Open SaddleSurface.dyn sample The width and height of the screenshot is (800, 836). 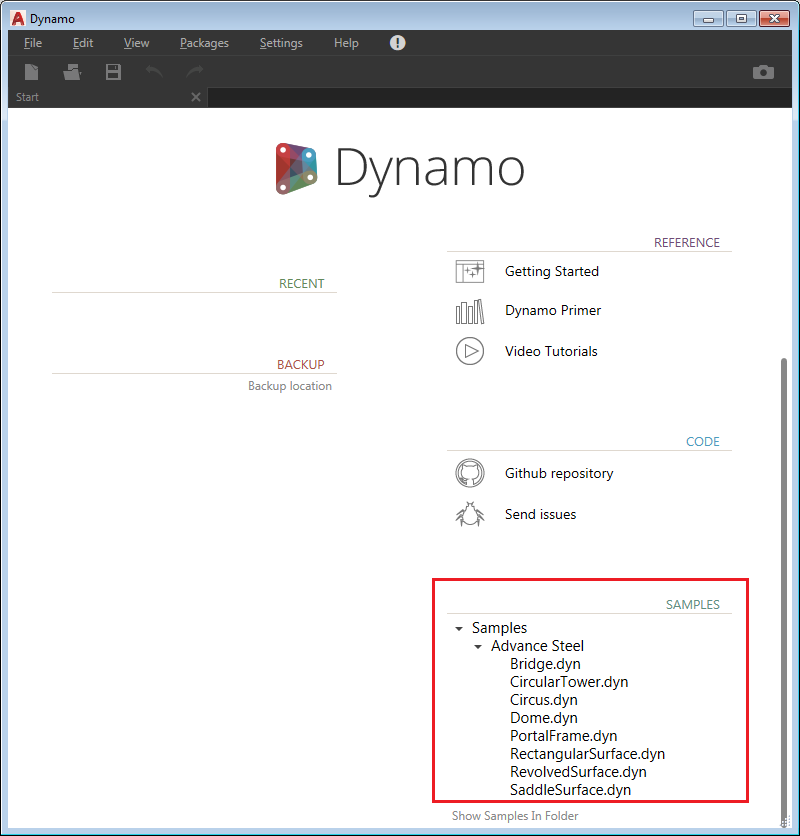570,790
